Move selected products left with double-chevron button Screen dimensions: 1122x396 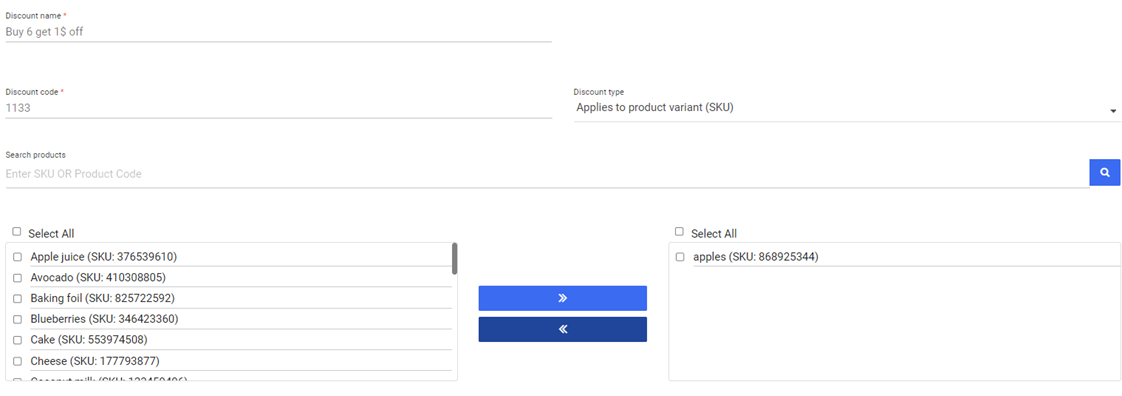tap(562, 329)
